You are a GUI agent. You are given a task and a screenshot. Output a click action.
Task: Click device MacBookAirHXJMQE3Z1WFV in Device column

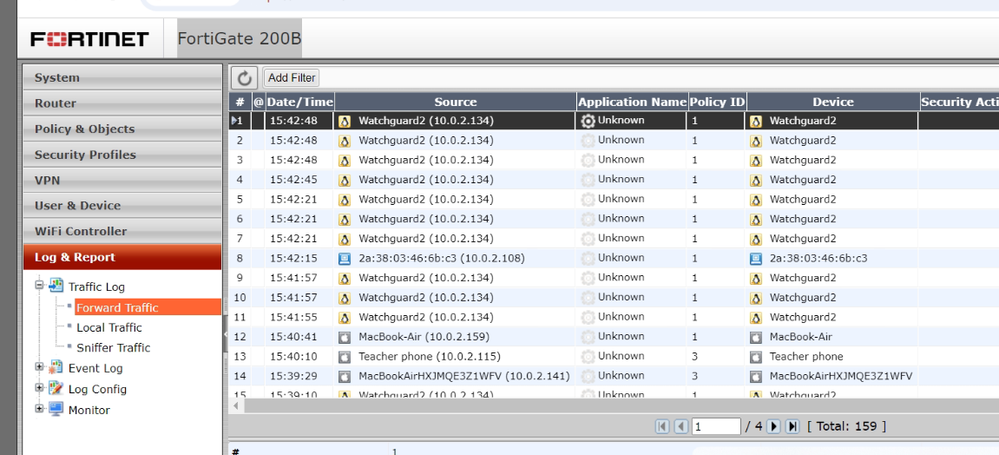(841, 376)
